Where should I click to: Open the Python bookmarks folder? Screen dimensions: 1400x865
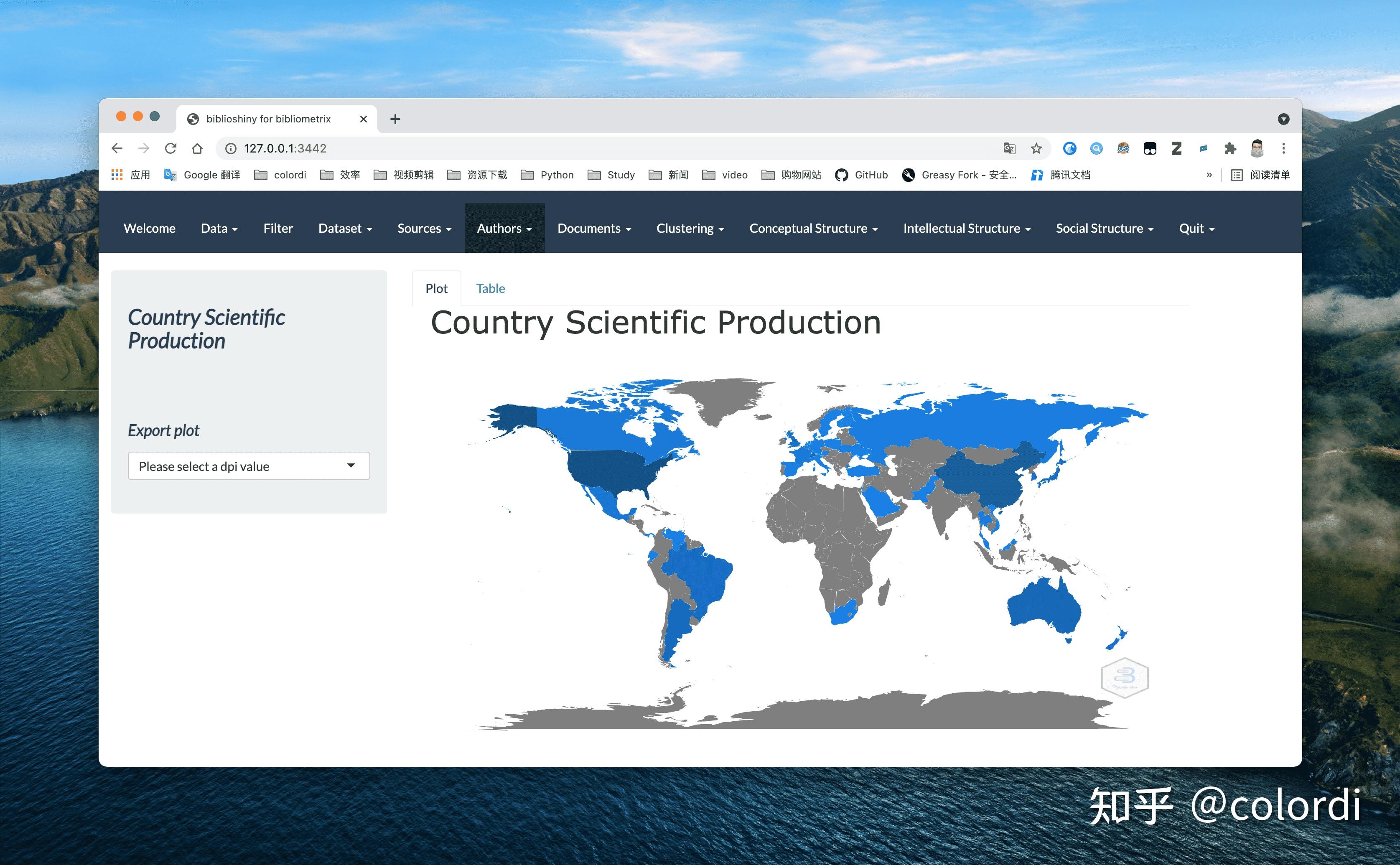(547, 175)
